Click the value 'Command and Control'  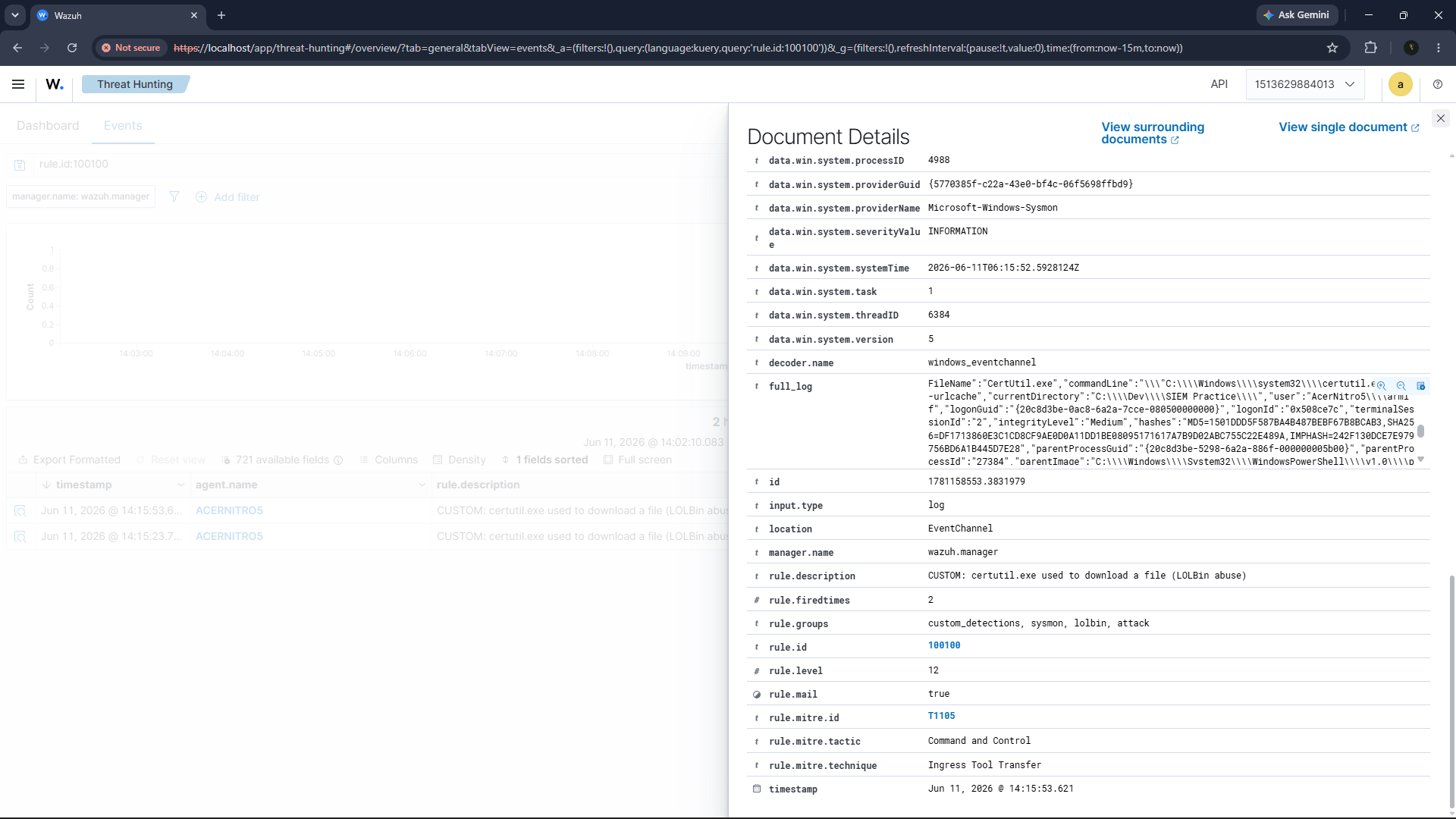[979, 741]
